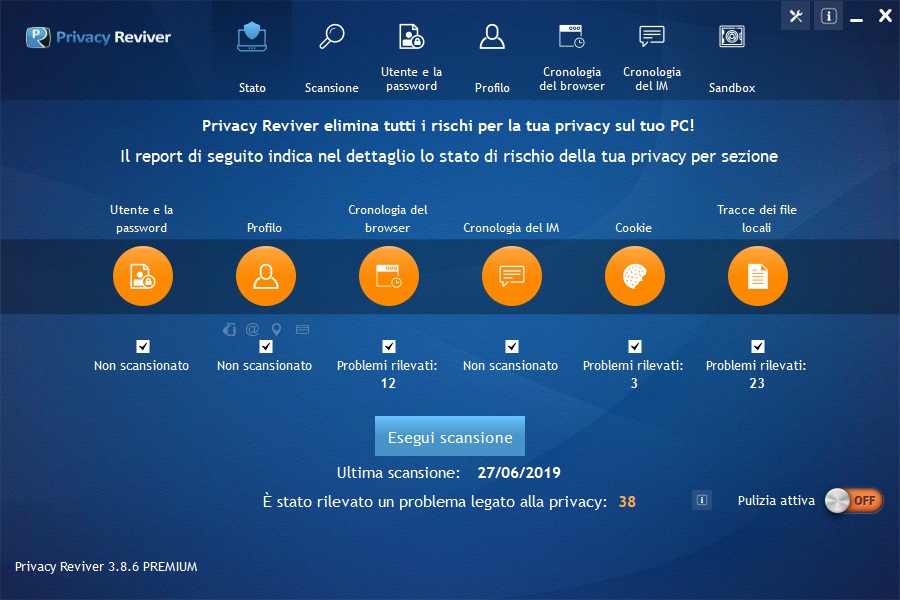
Task: Open the Sandbox tab
Action: pyautogui.click(x=732, y=56)
